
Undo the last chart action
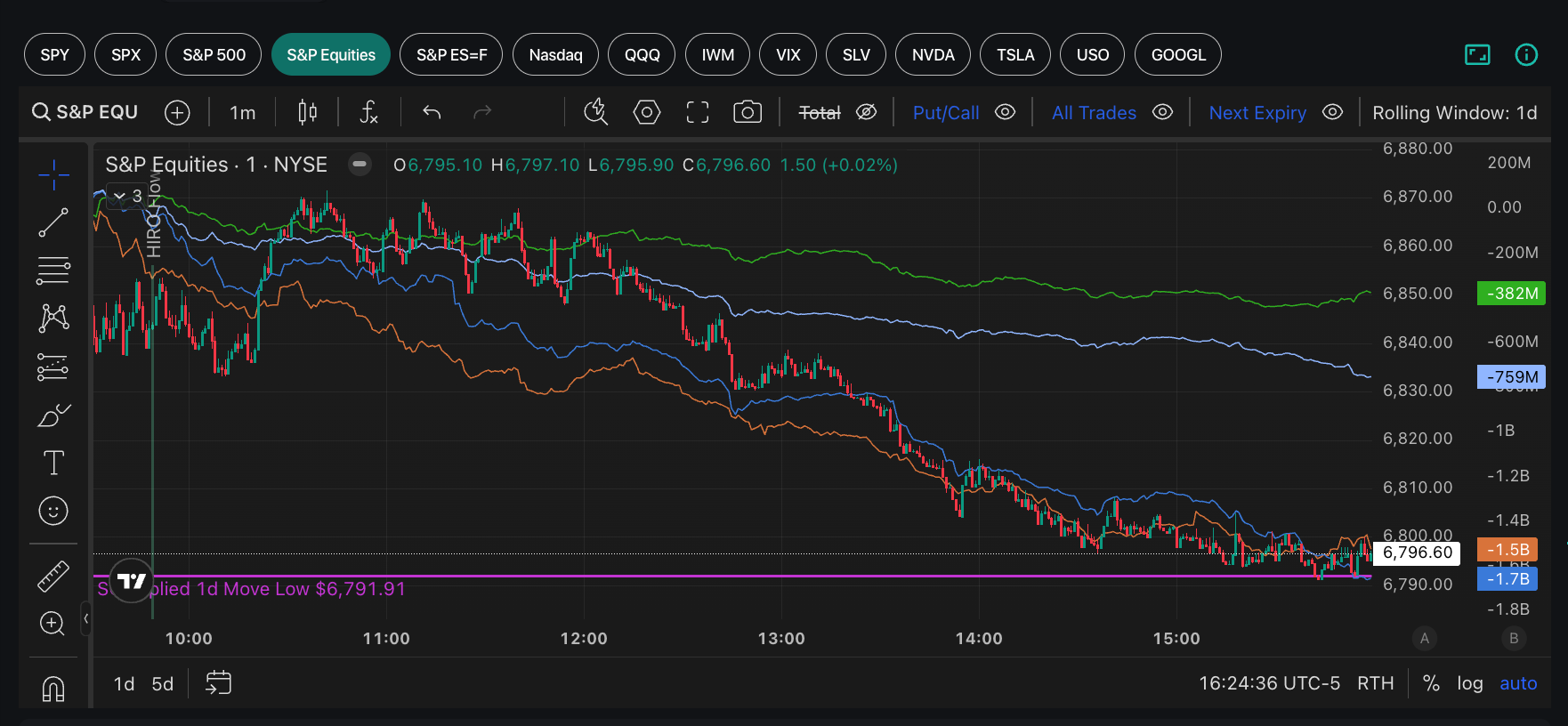(x=432, y=112)
